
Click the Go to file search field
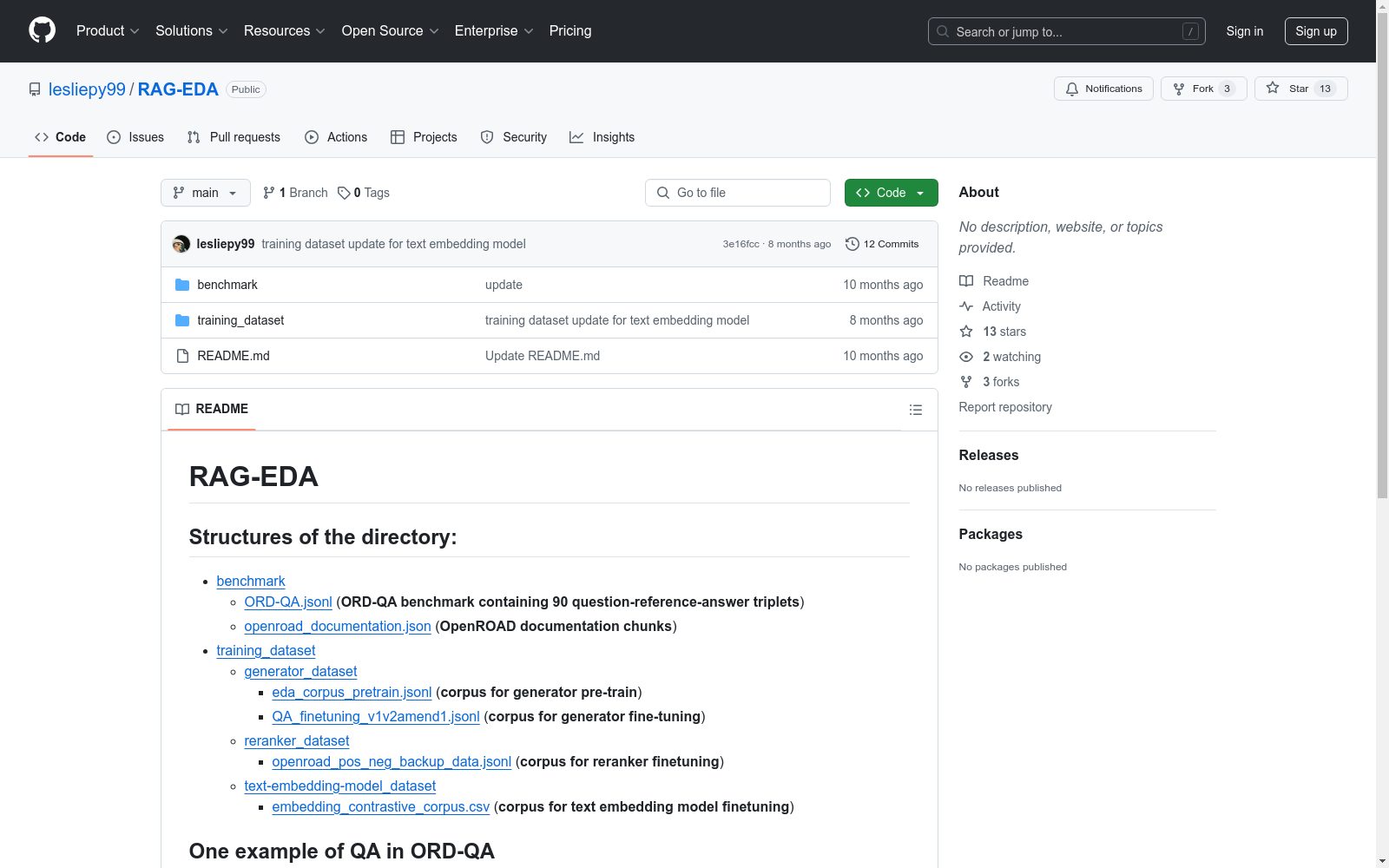click(738, 193)
